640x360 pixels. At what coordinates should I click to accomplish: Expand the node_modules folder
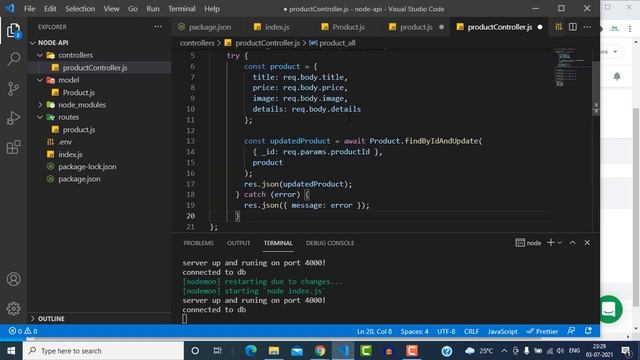point(40,105)
